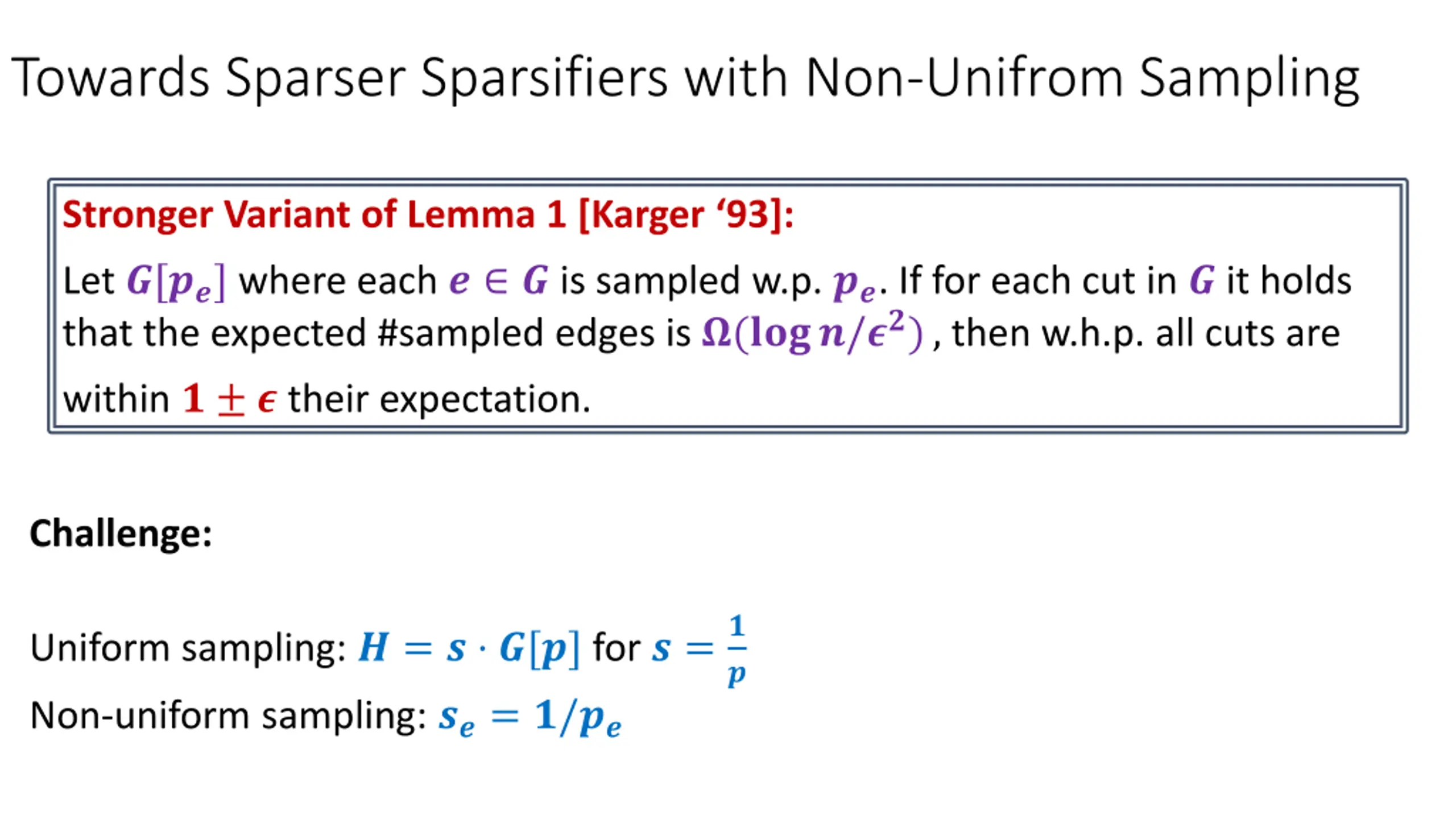The width and height of the screenshot is (1456, 819).
Task: Click the word "Sparsifiers" in the title
Action: (544, 78)
